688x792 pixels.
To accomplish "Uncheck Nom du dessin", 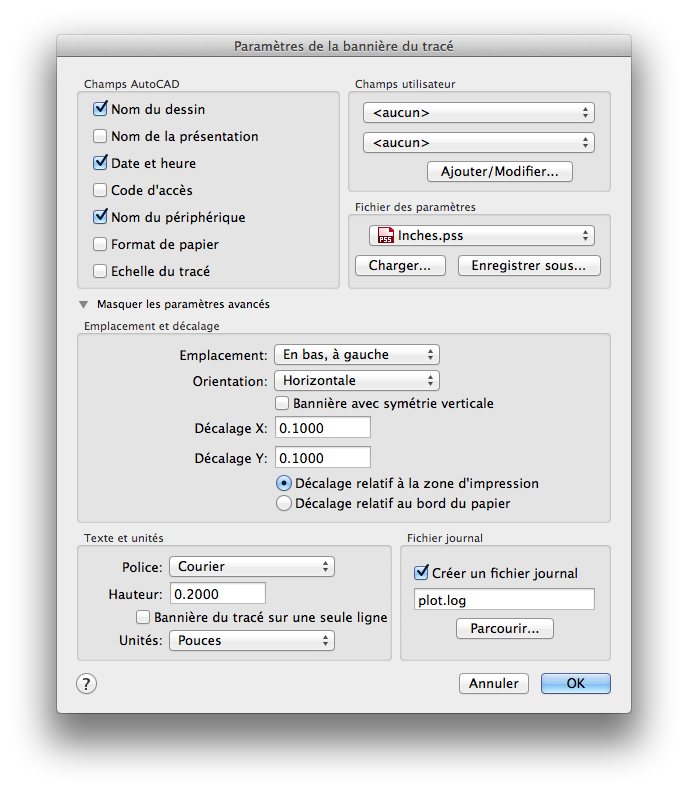I will coord(100,109).
